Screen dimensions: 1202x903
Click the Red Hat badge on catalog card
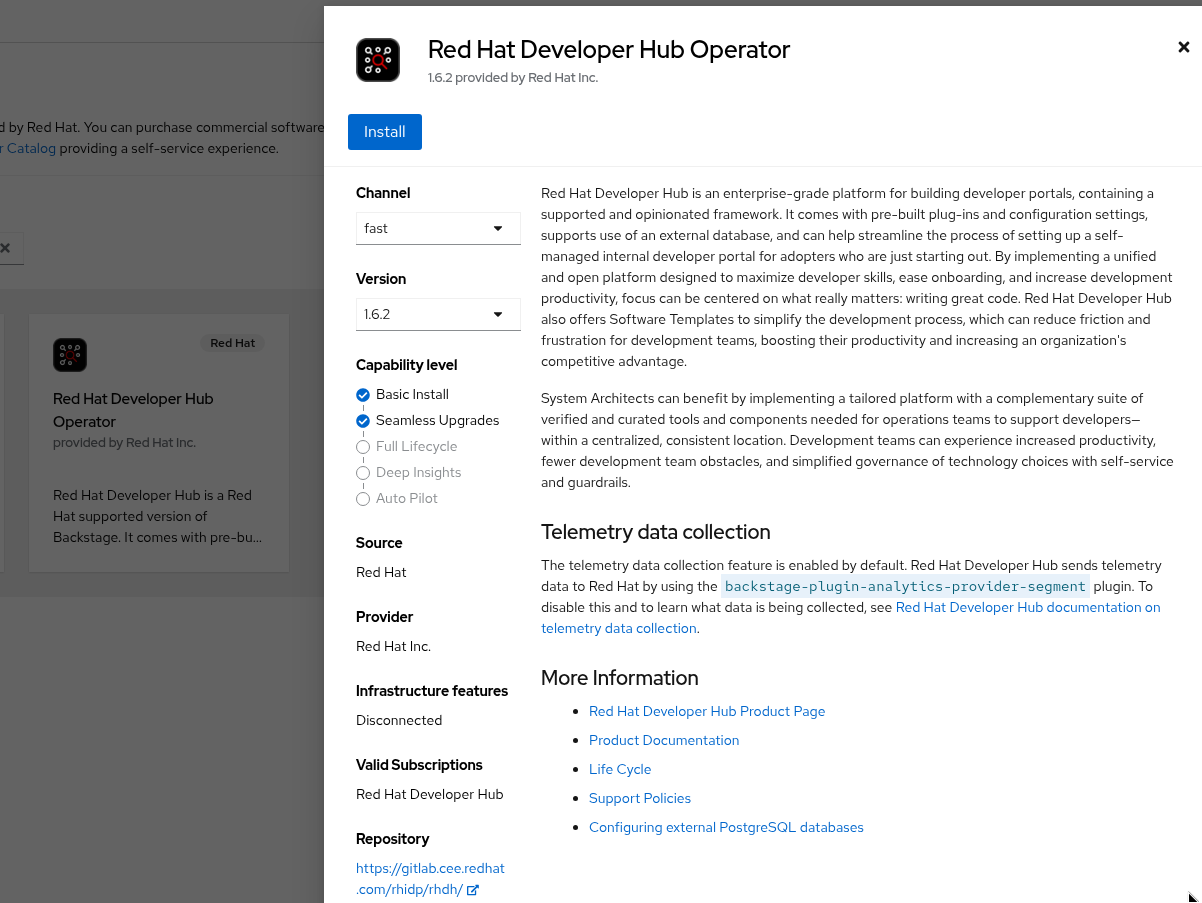pos(233,343)
